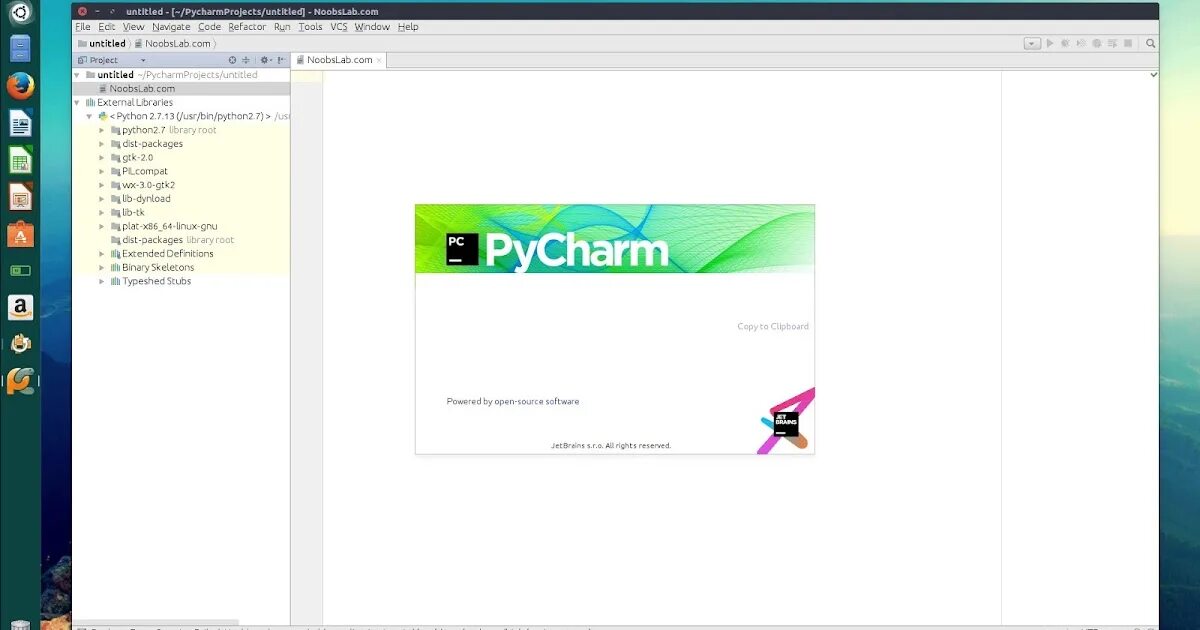Collapse the untitled project root node
The width and height of the screenshot is (1200, 630).
(x=77, y=75)
